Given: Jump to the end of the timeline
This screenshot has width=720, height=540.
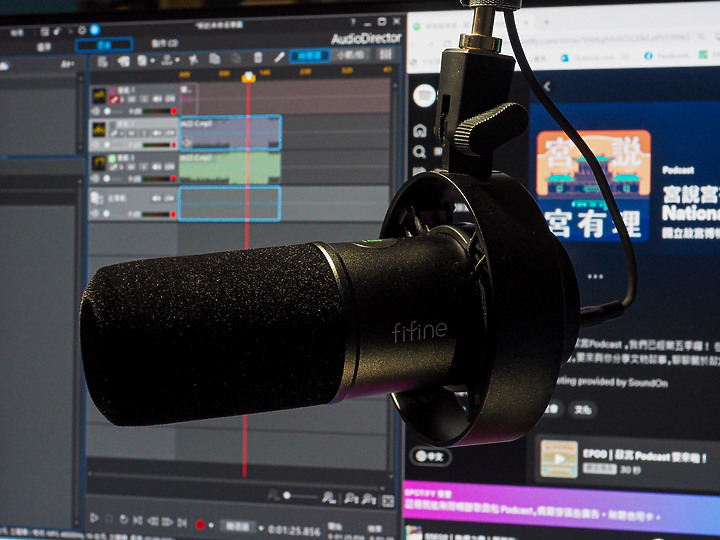Looking at the screenshot, I should click(182, 523).
